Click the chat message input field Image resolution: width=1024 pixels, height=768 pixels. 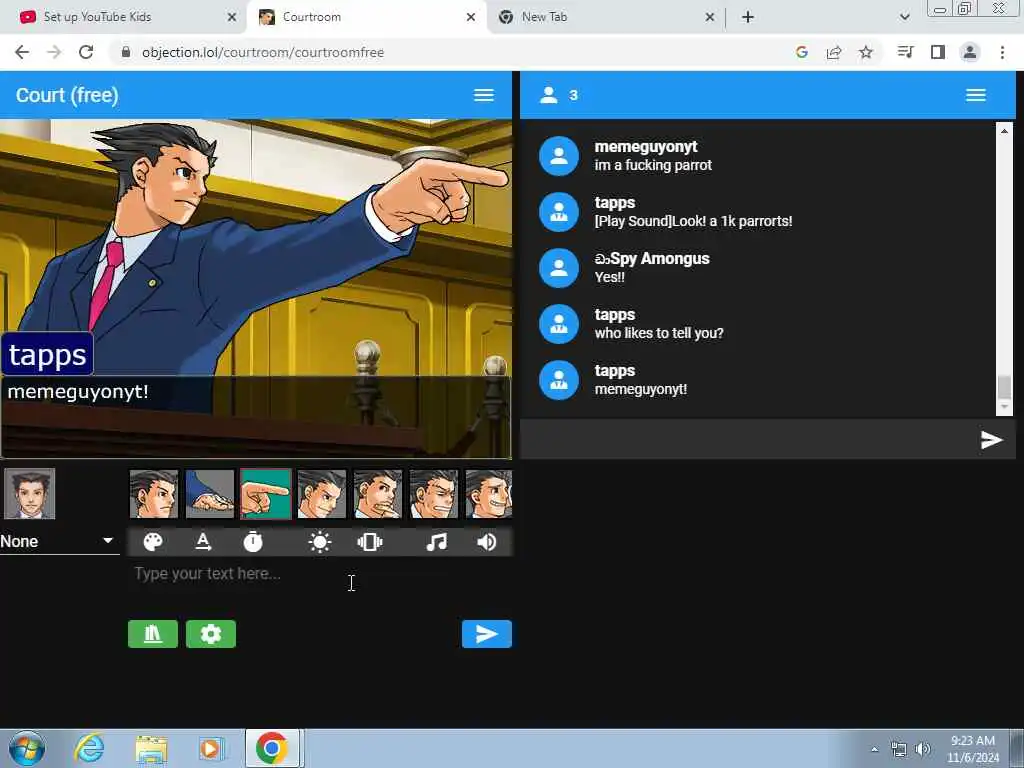pos(748,440)
